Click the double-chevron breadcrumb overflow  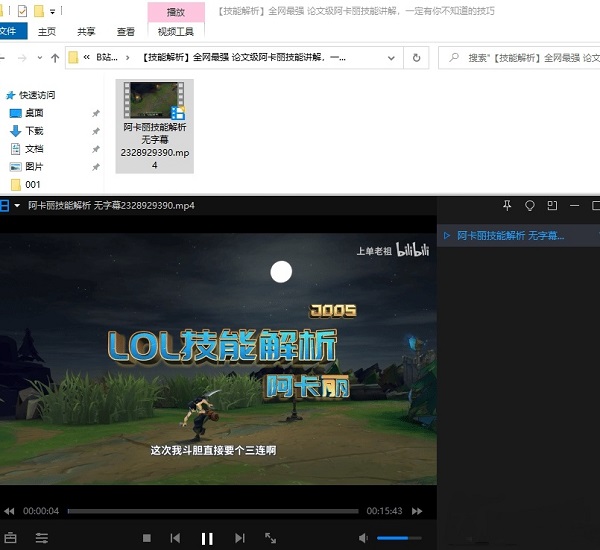click(86, 57)
